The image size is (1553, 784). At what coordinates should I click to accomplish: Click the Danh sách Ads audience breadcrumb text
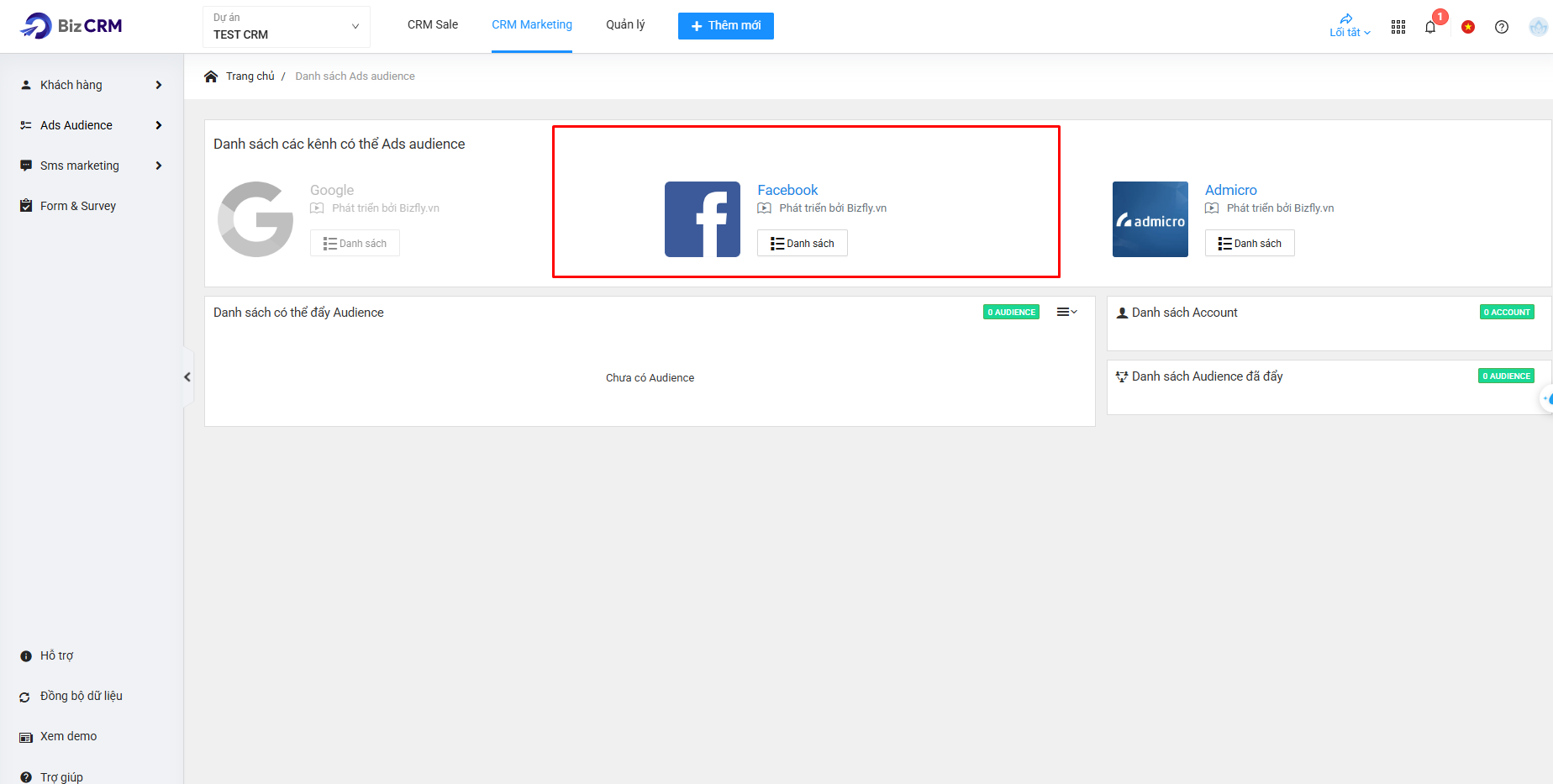point(355,76)
